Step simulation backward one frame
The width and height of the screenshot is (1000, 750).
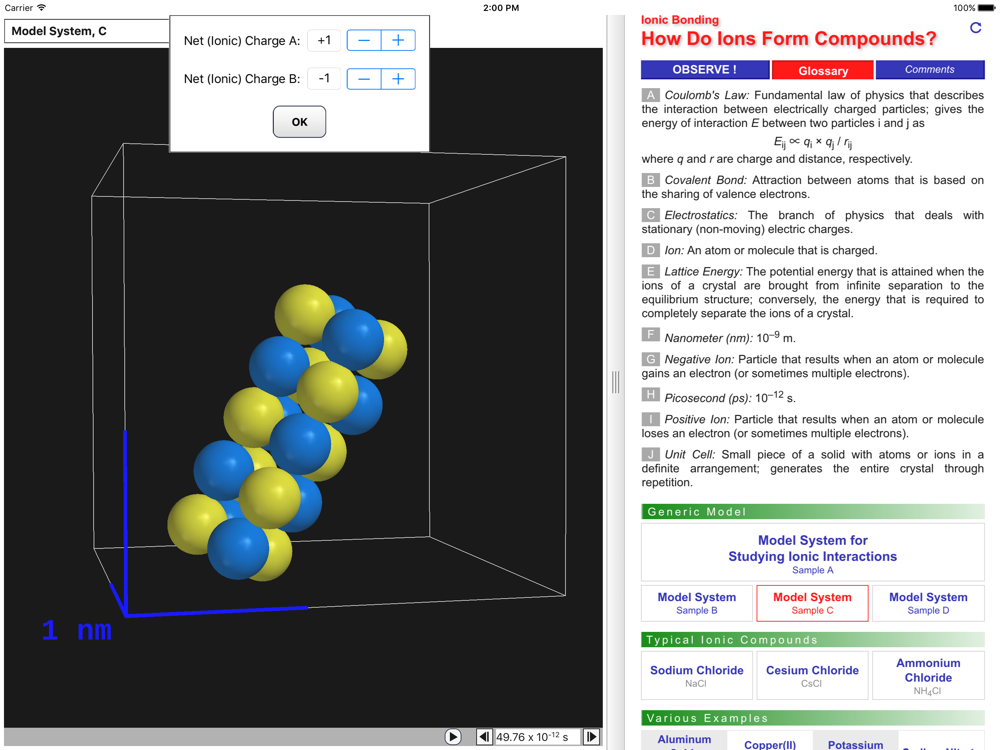tap(485, 737)
